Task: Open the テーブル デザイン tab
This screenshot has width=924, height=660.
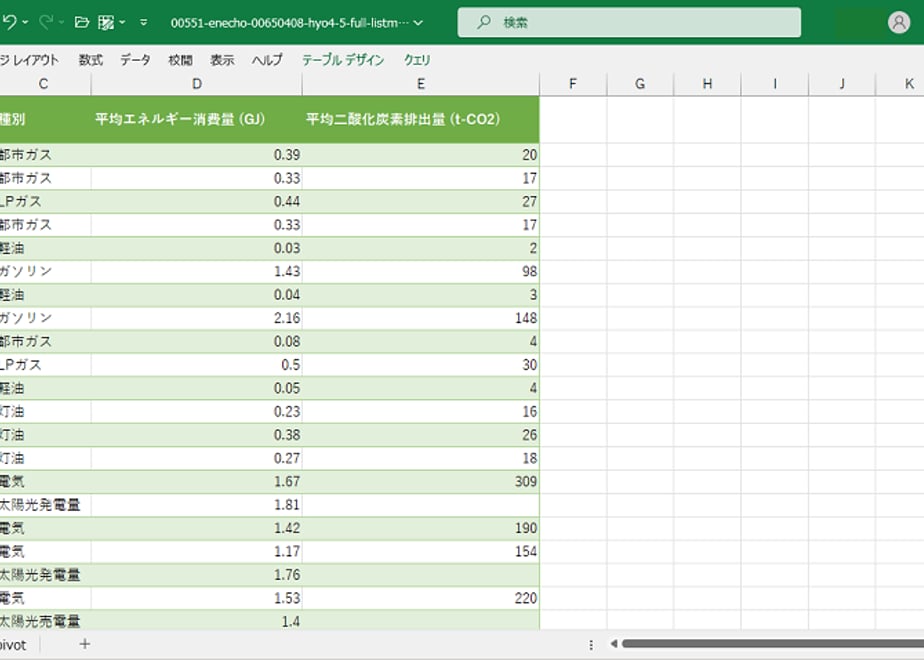Action: pos(343,60)
